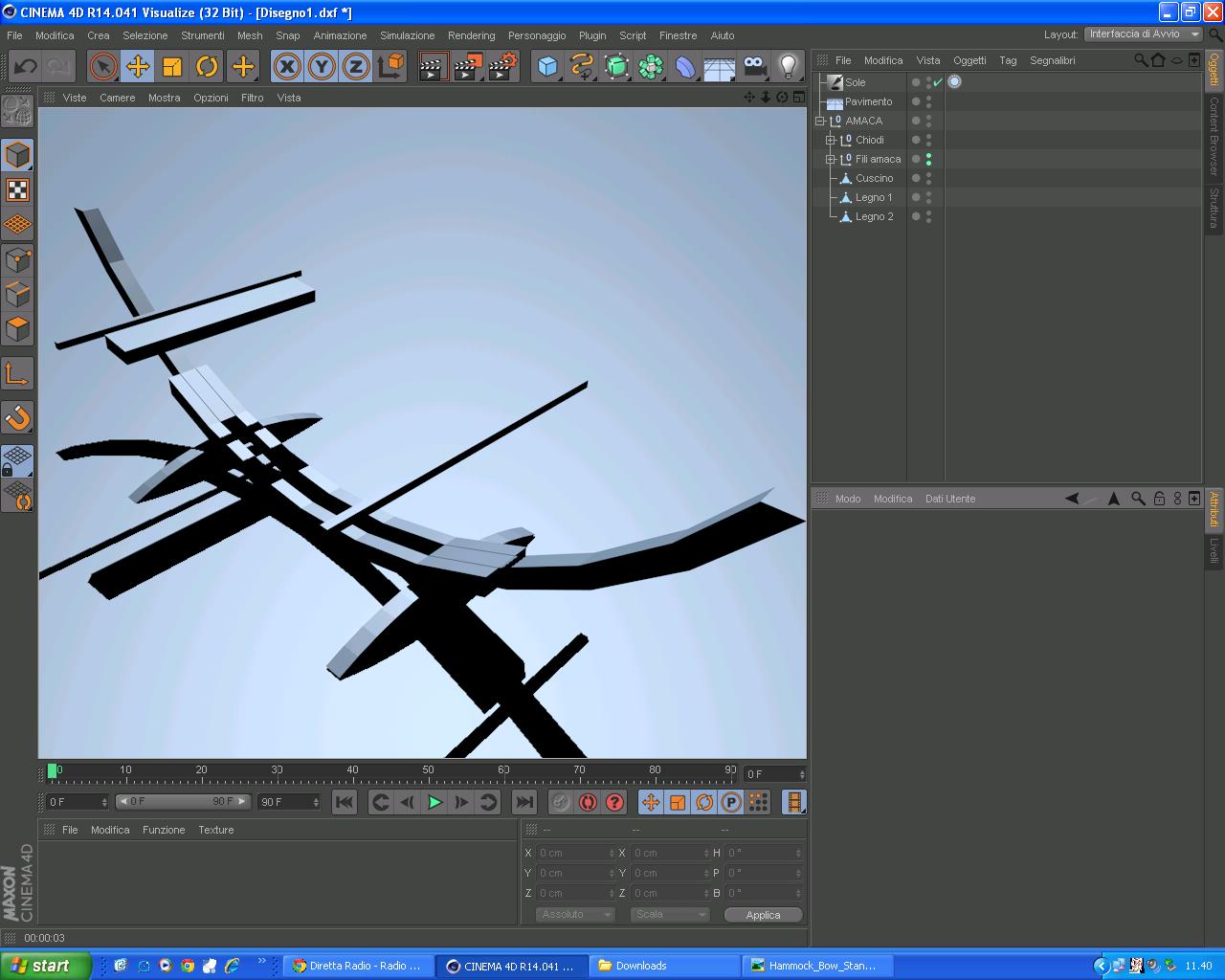
Task: Click the Applica button
Action: [763, 915]
